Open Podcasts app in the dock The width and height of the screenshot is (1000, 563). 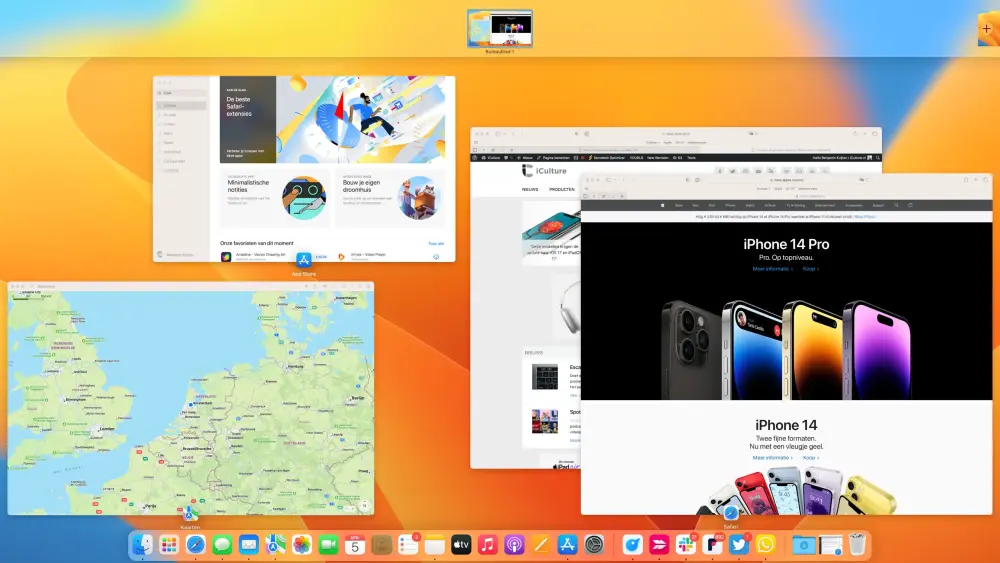(x=514, y=545)
